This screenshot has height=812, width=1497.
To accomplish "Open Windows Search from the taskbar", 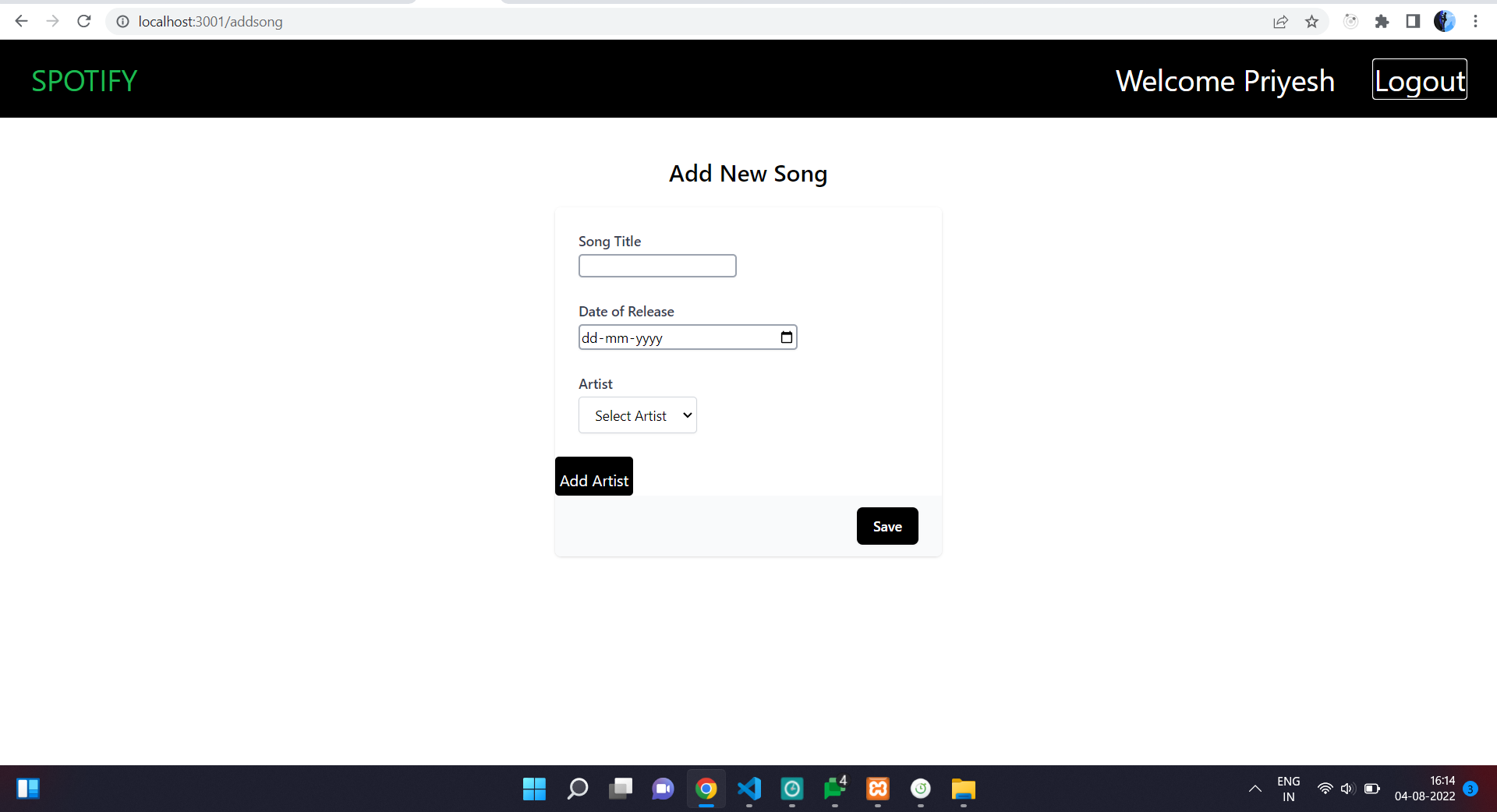I will 578,789.
